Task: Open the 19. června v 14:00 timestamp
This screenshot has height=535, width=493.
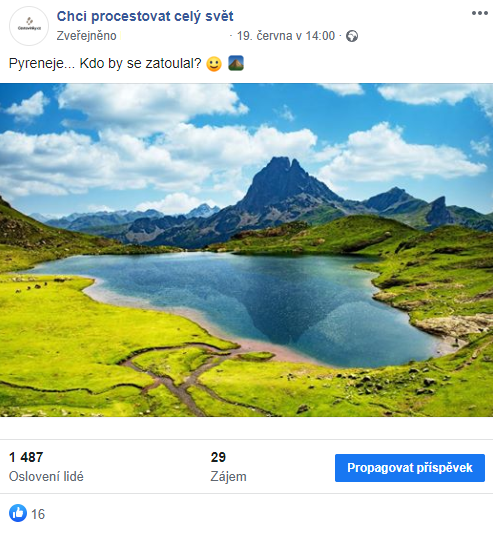Action: (286, 36)
